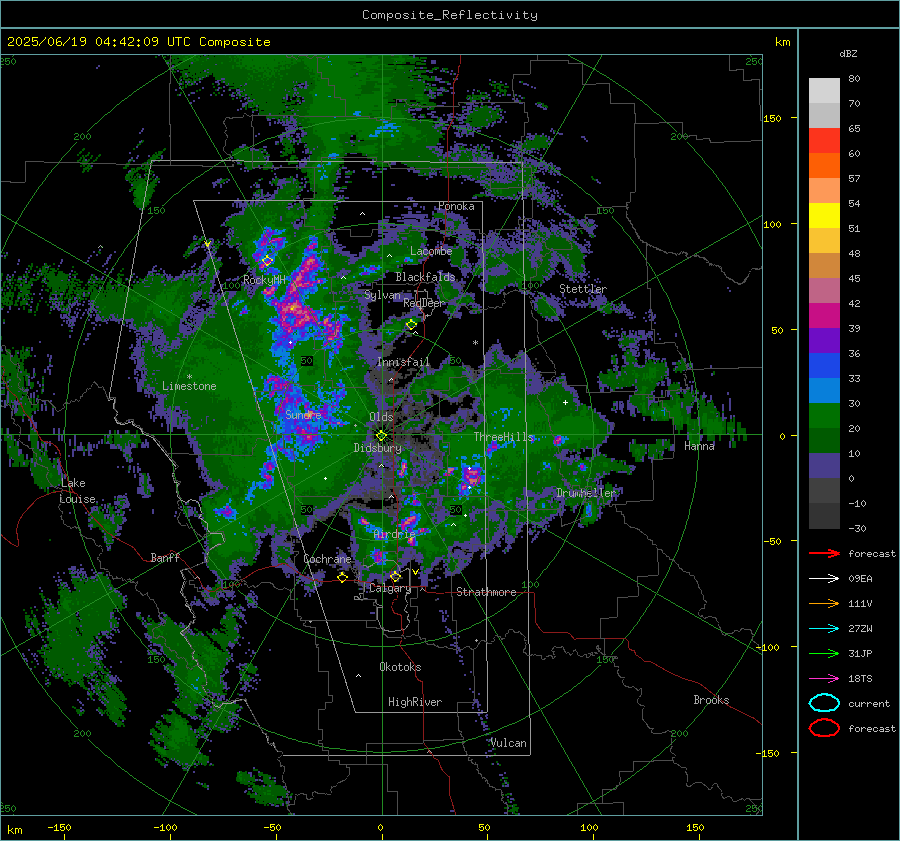Click the Sundre map label
Screen dimensions: 900x841
point(303,415)
